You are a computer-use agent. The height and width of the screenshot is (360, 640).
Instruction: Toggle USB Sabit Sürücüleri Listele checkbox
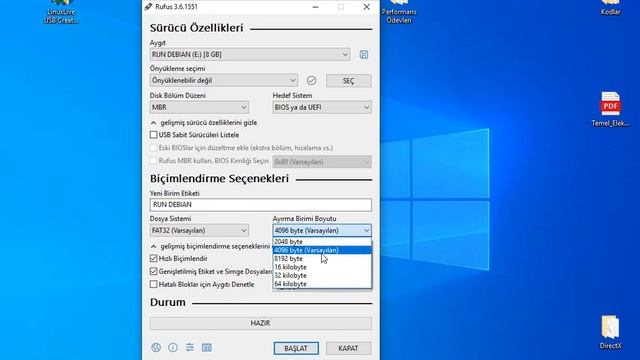(153, 135)
